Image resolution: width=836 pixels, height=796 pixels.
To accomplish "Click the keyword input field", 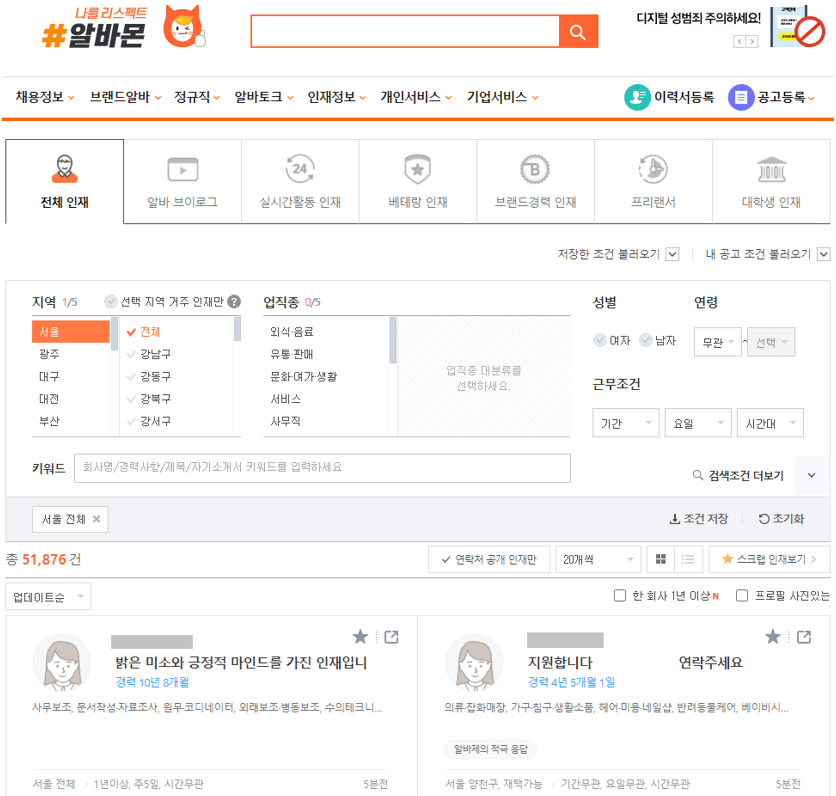I will (323, 468).
